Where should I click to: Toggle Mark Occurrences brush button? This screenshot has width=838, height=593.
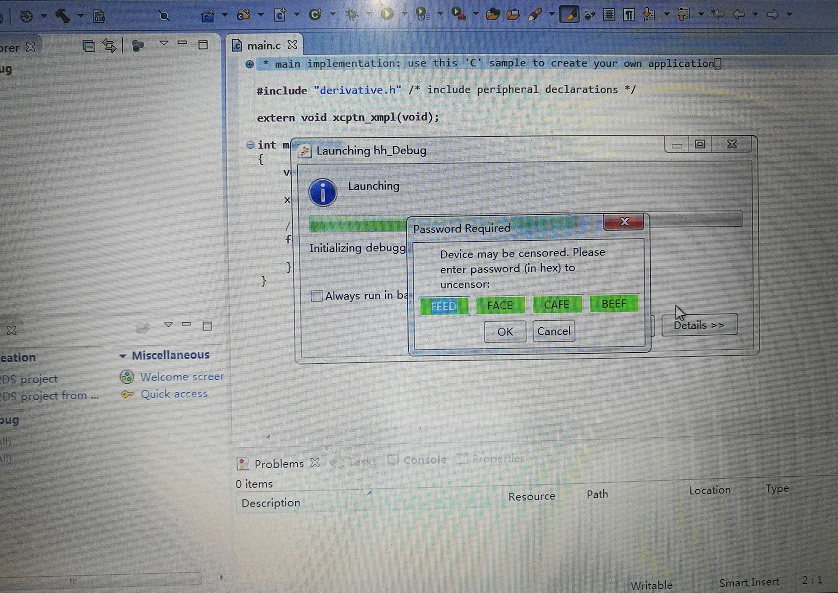click(x=569, y=14)
